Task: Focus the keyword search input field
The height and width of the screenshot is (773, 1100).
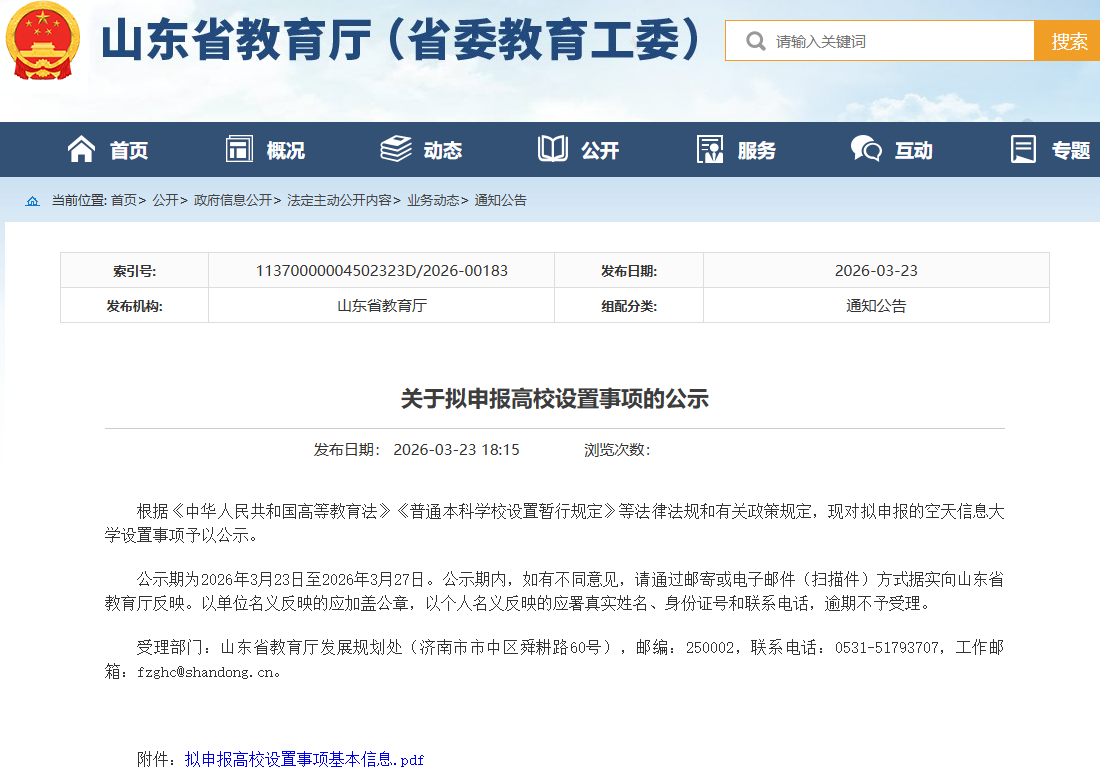Action: pyautogui.click(x=900, y=41)
